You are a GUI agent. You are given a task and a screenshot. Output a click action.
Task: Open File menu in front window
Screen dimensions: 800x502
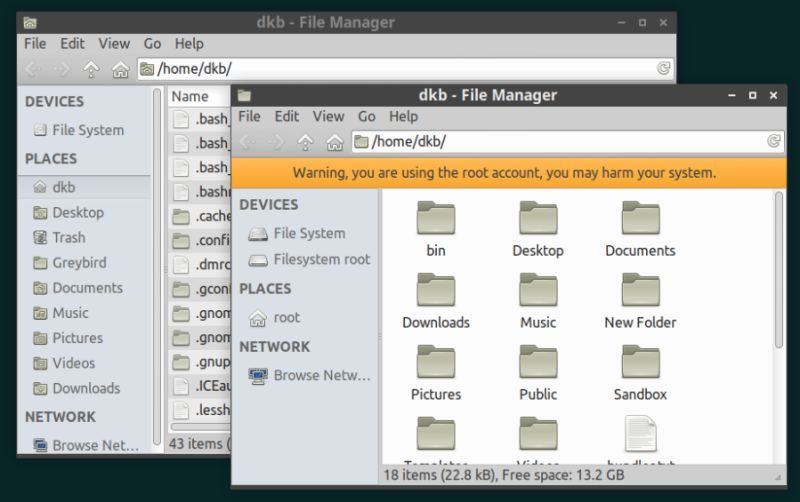pyautogui.click(x=249, y=116)
